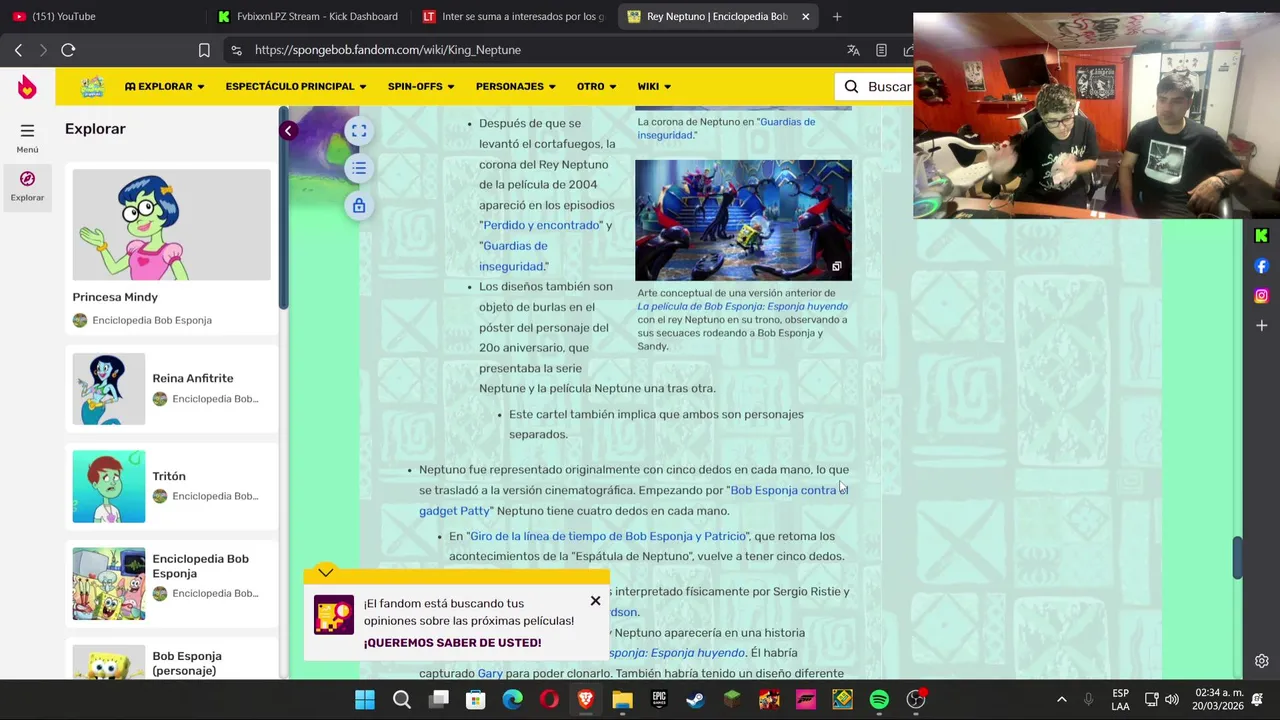Open the Tritón character thumbnail

click(108, 486)
